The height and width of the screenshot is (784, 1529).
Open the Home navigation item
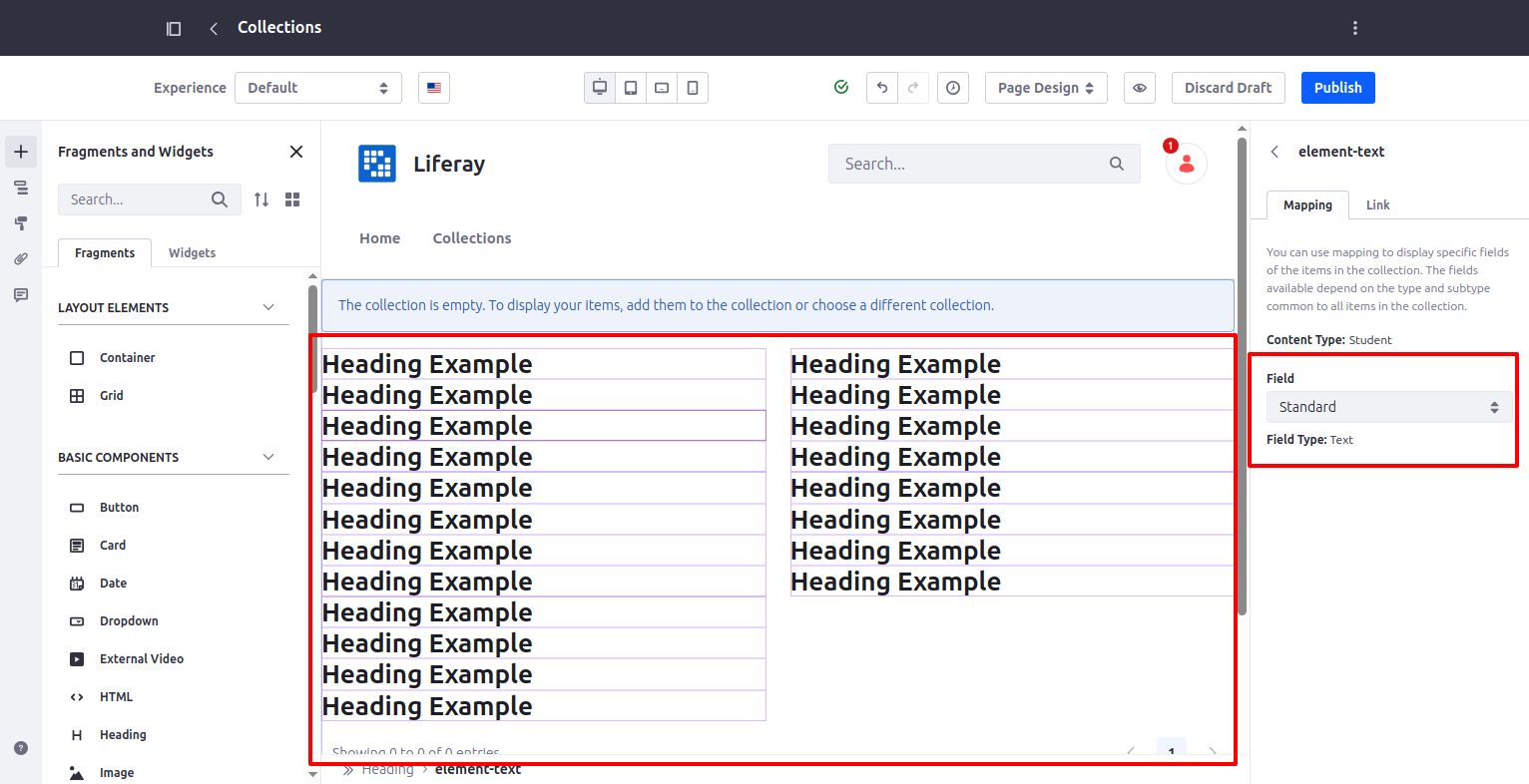(x=380, y=238)
